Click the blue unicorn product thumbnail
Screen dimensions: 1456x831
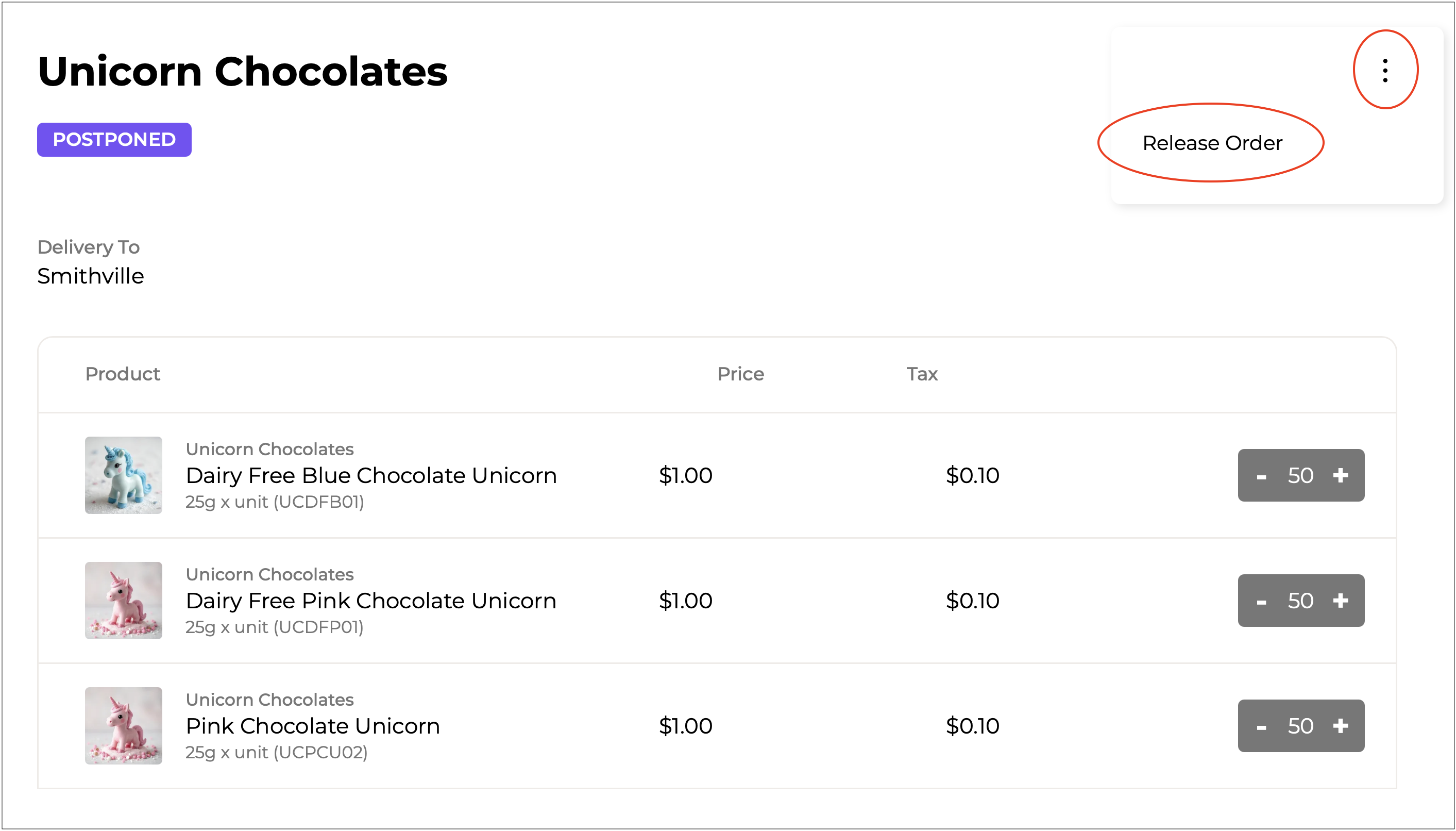click(123, 475)
